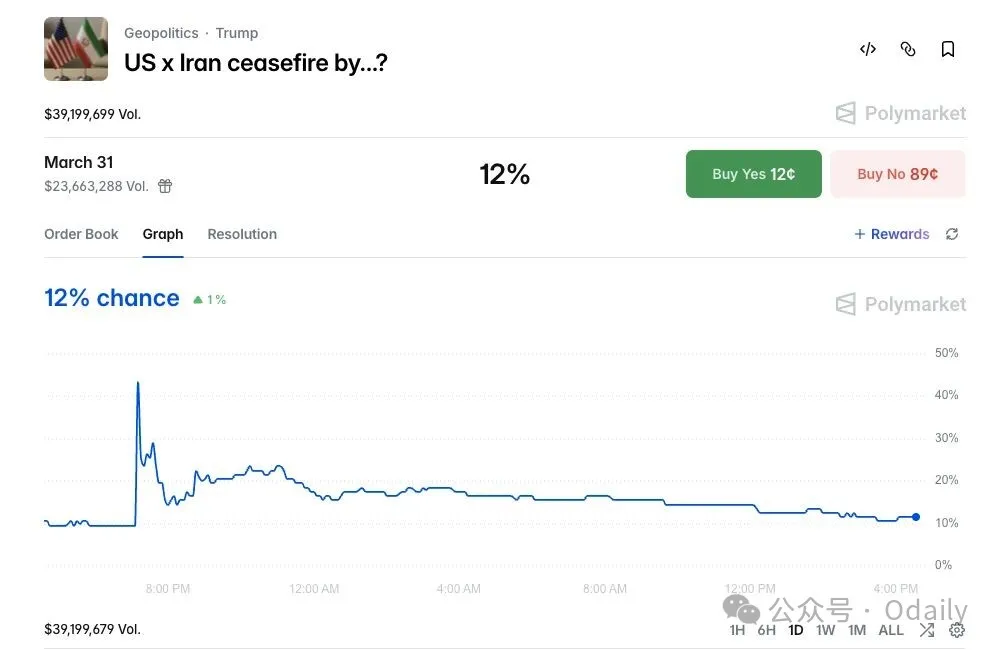Set chart range to 1W
999x650 pixels.
[825, 630]
